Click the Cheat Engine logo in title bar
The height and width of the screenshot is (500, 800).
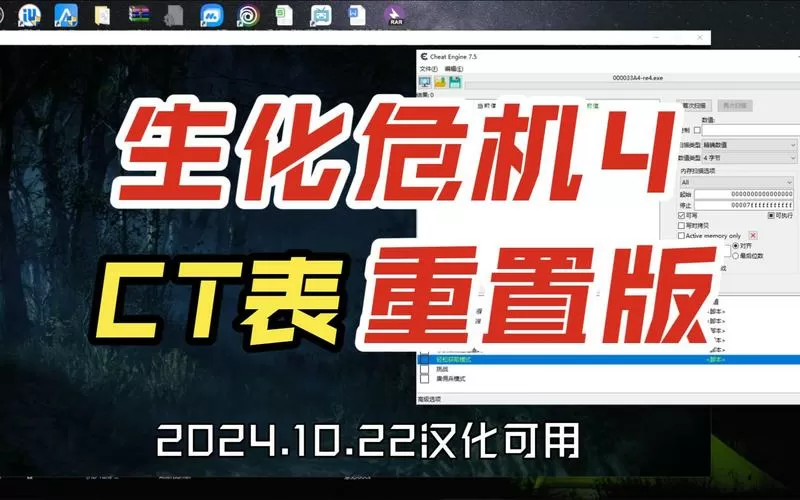click(424, 56)
